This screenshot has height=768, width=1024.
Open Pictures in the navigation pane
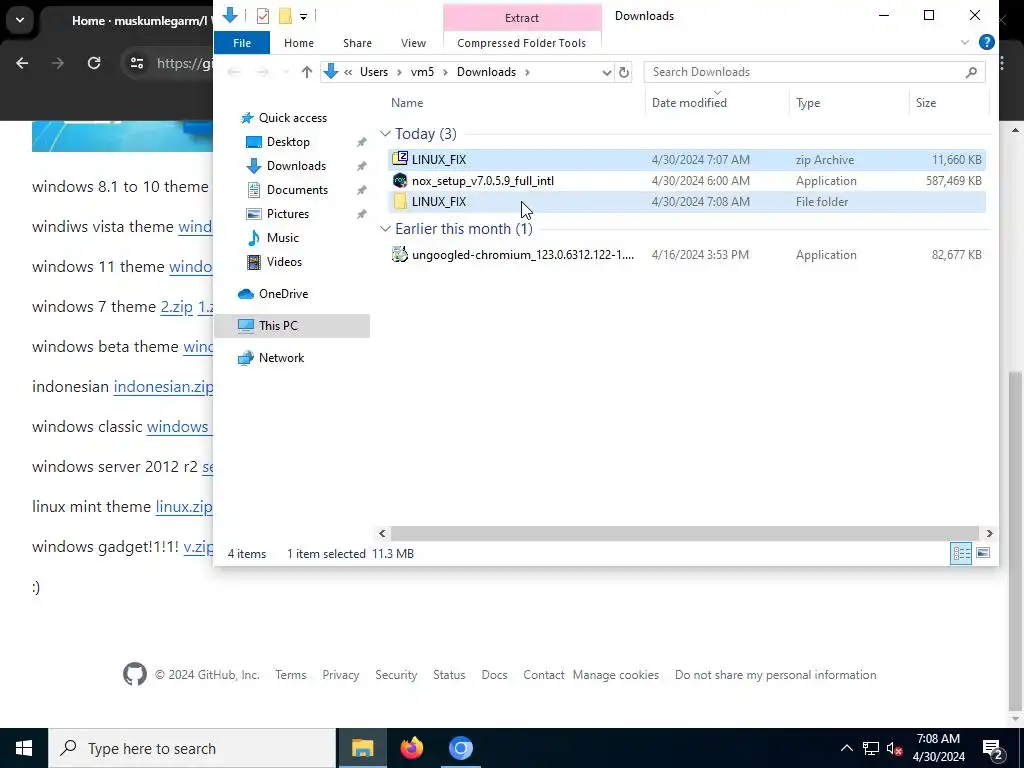[287, 214]
